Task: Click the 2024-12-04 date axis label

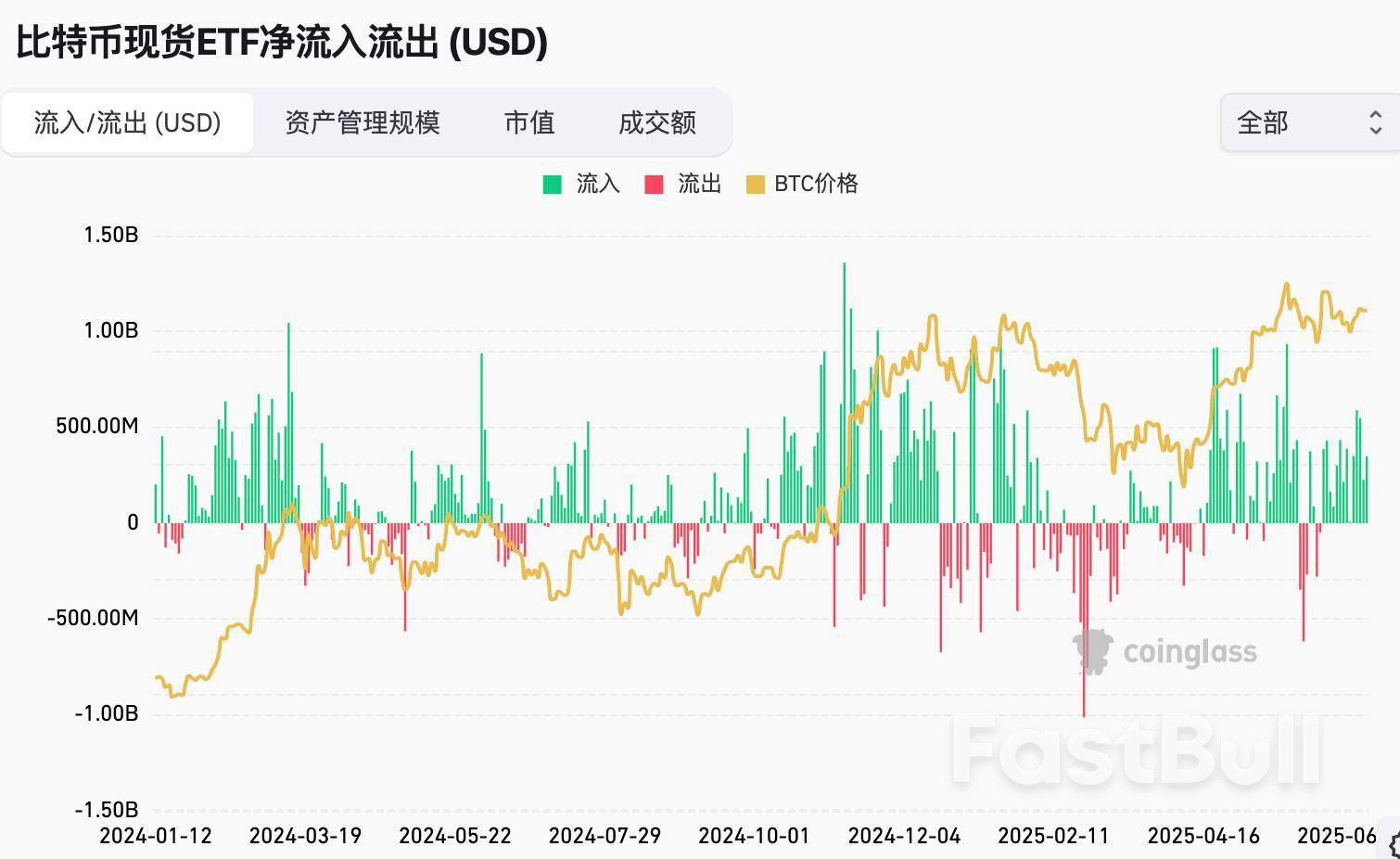Action: [904, 836]
